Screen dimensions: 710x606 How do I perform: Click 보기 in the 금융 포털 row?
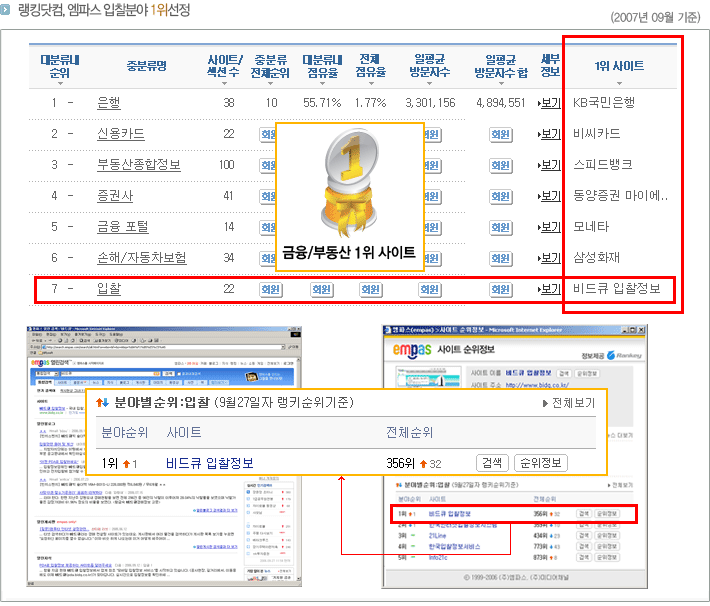(x=551, y=226)
